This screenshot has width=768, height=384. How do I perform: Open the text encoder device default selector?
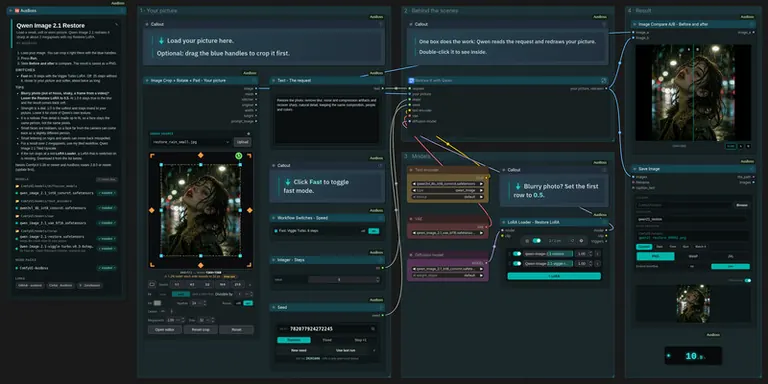tap(448, 196)
